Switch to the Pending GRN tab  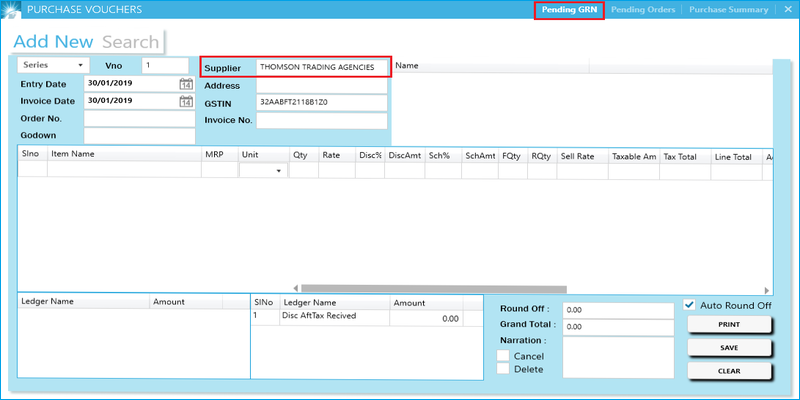(569, 10)
